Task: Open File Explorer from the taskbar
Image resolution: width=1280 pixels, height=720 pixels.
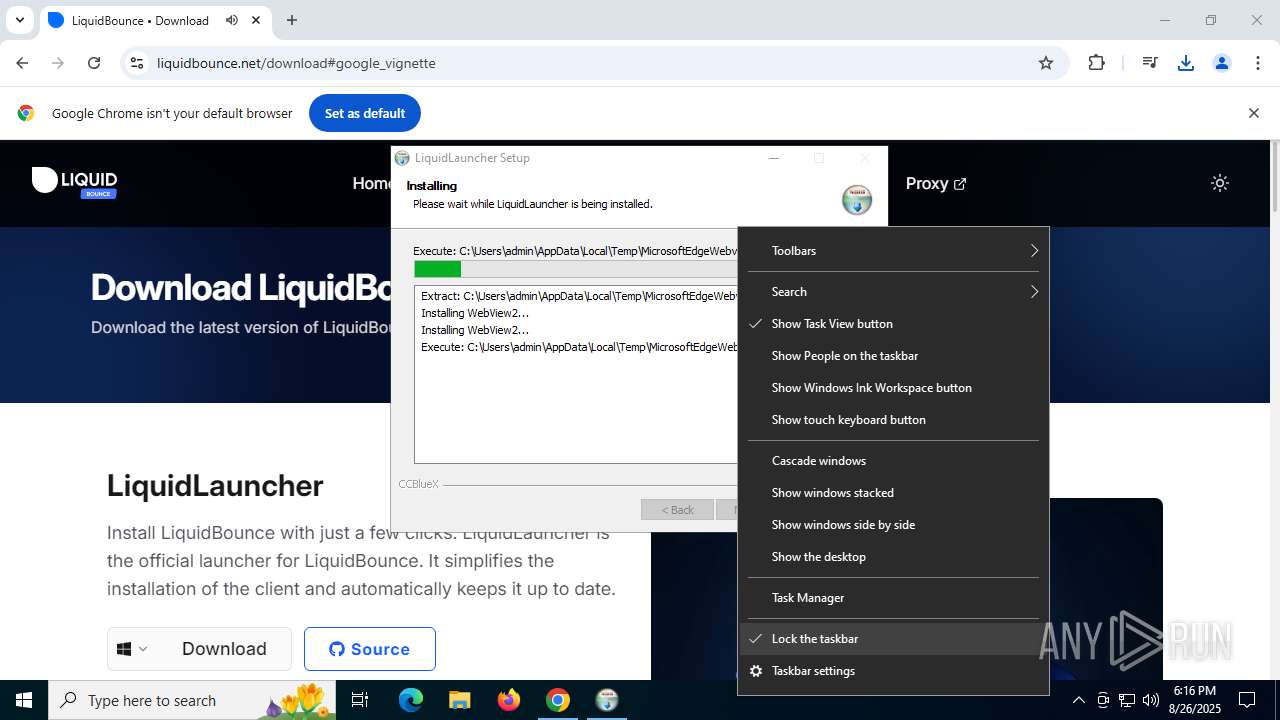Action: (459, 700)
